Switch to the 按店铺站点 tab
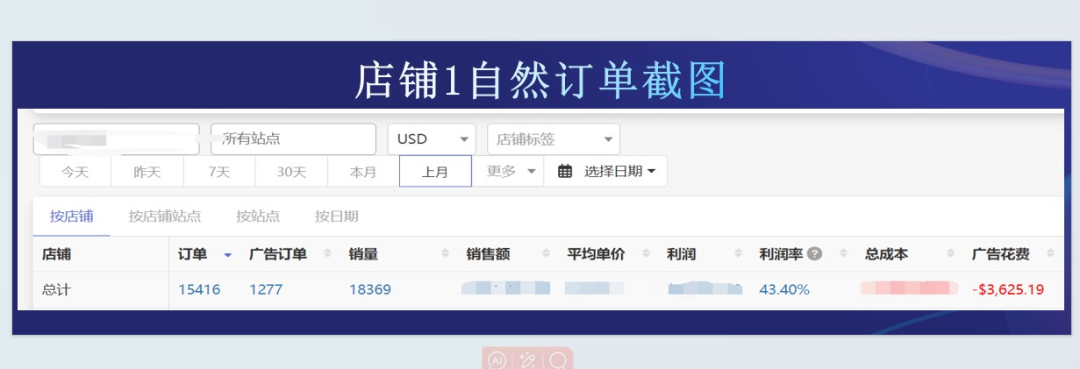 pos(165,216)
